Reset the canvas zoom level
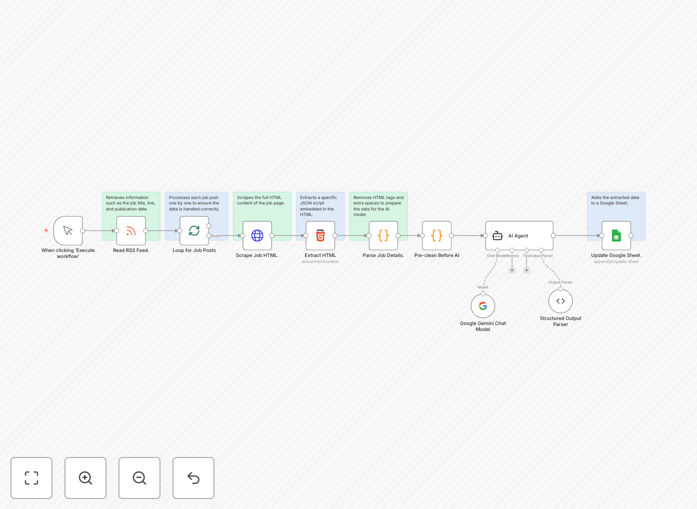This screenshot has height=509, width=697. (x=193, y=478)
